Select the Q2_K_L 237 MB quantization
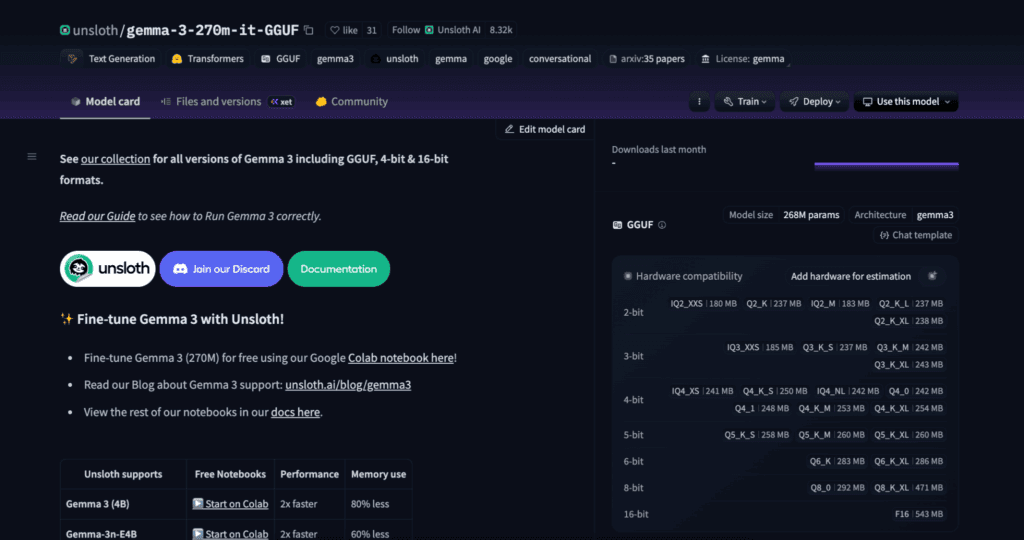 click(910, 304)
